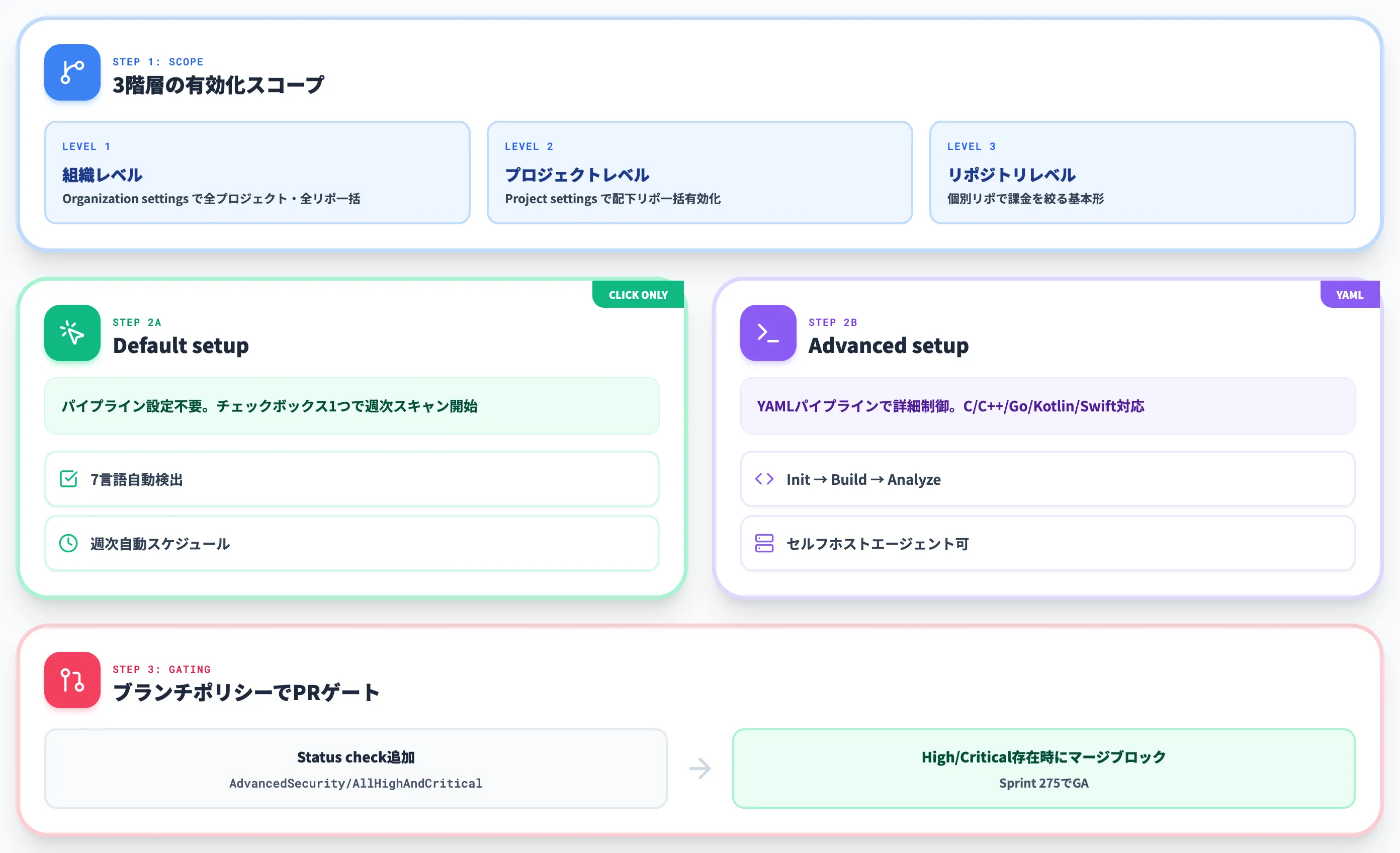Click the 週次自動スケジュール row
The width and height of the screenshot is (1400, 853).
(x=352, y=543)
